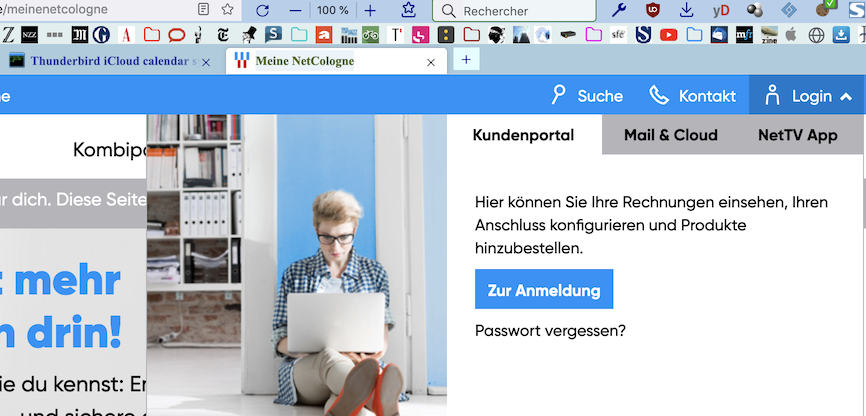Collapse the Login dropdown menu

click(x=807, y=96)
